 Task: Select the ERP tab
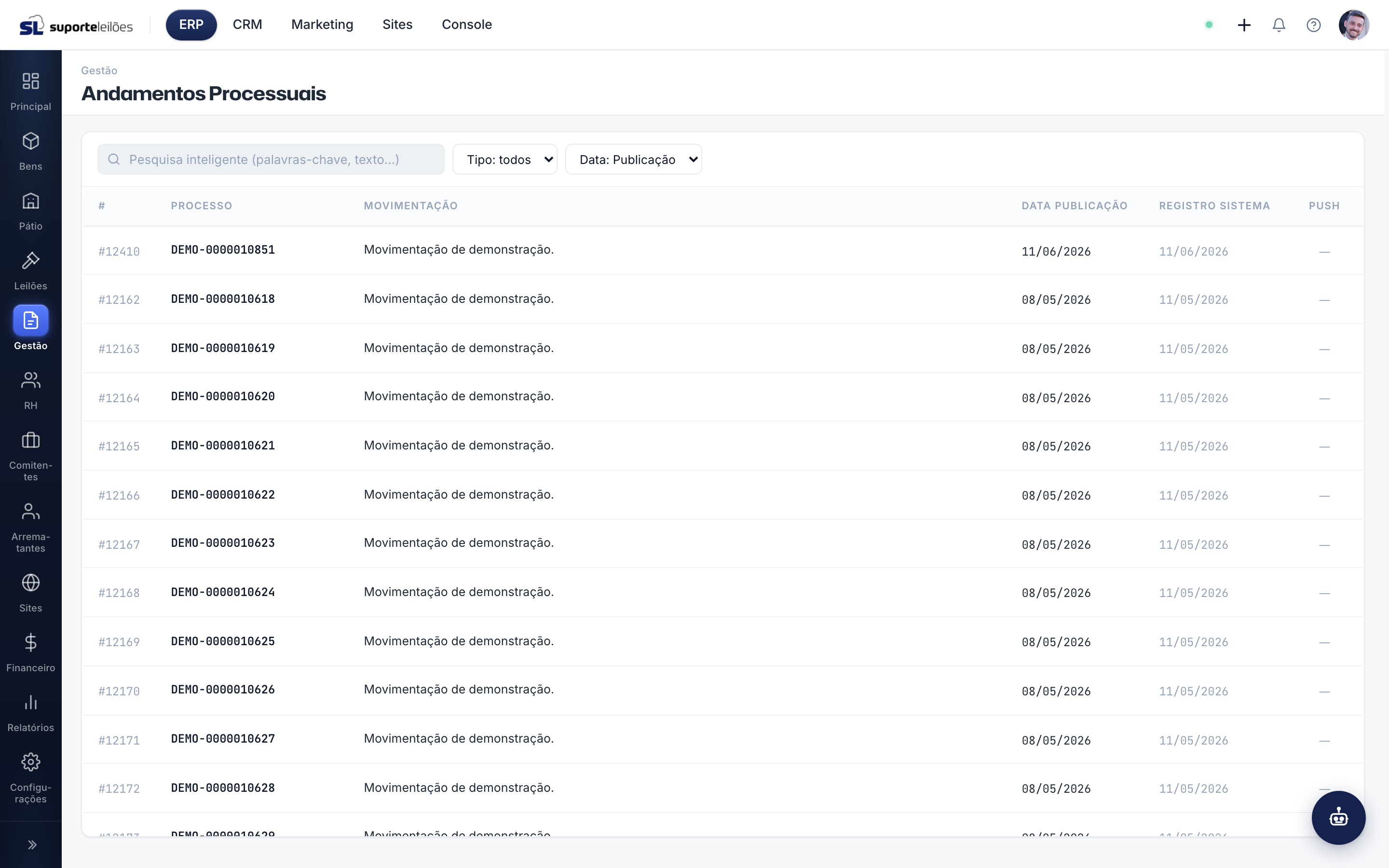191,25
